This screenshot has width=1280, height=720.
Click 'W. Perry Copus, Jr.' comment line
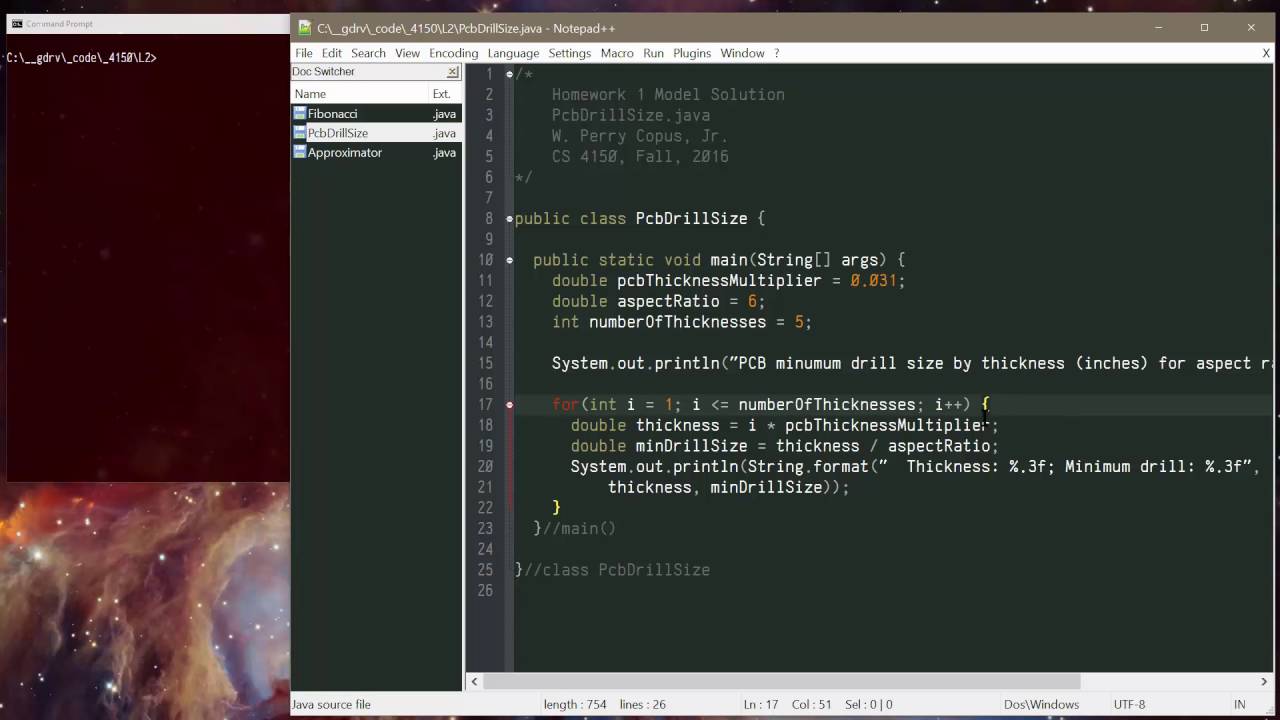640,136
